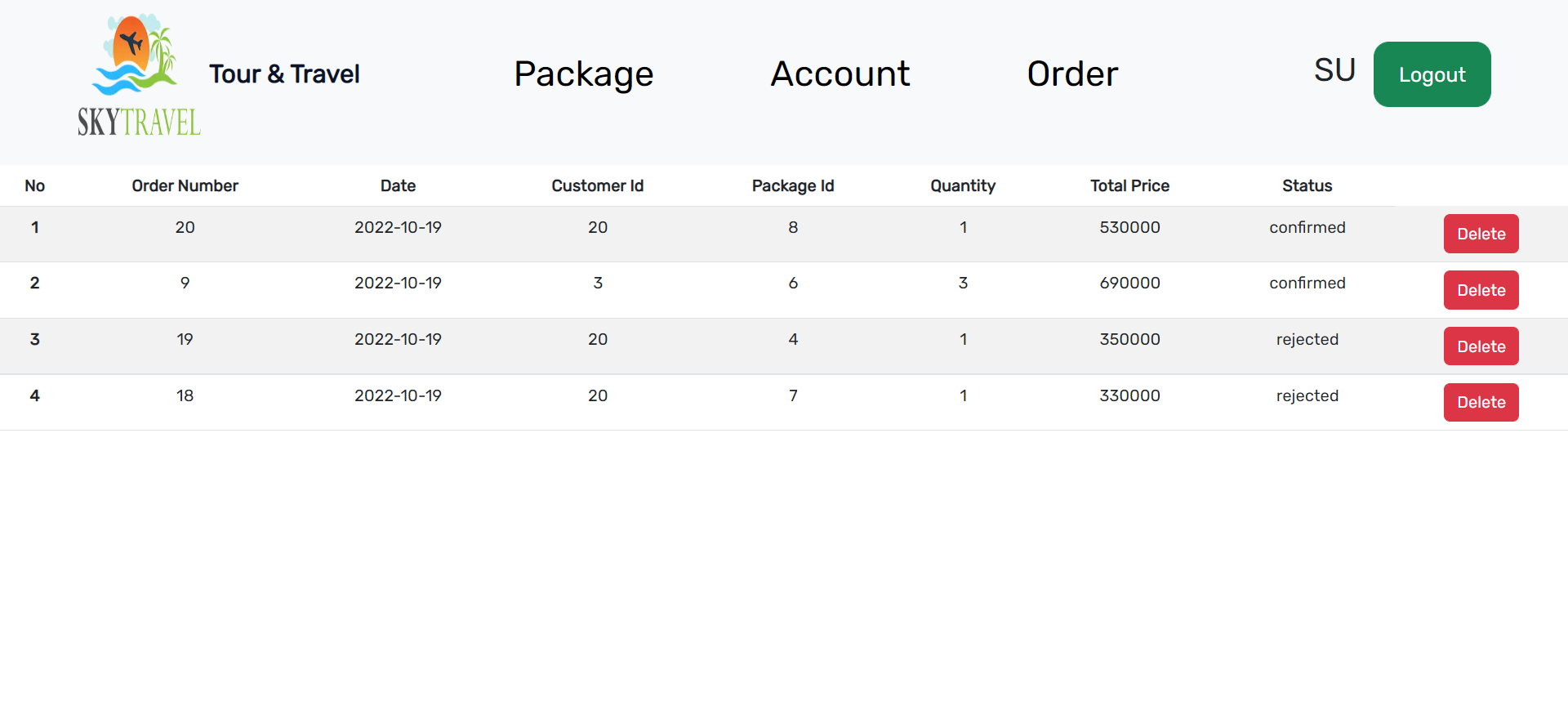Click the Customer Id column header
Screen dimensions: 1568x719
pos(598,185)
